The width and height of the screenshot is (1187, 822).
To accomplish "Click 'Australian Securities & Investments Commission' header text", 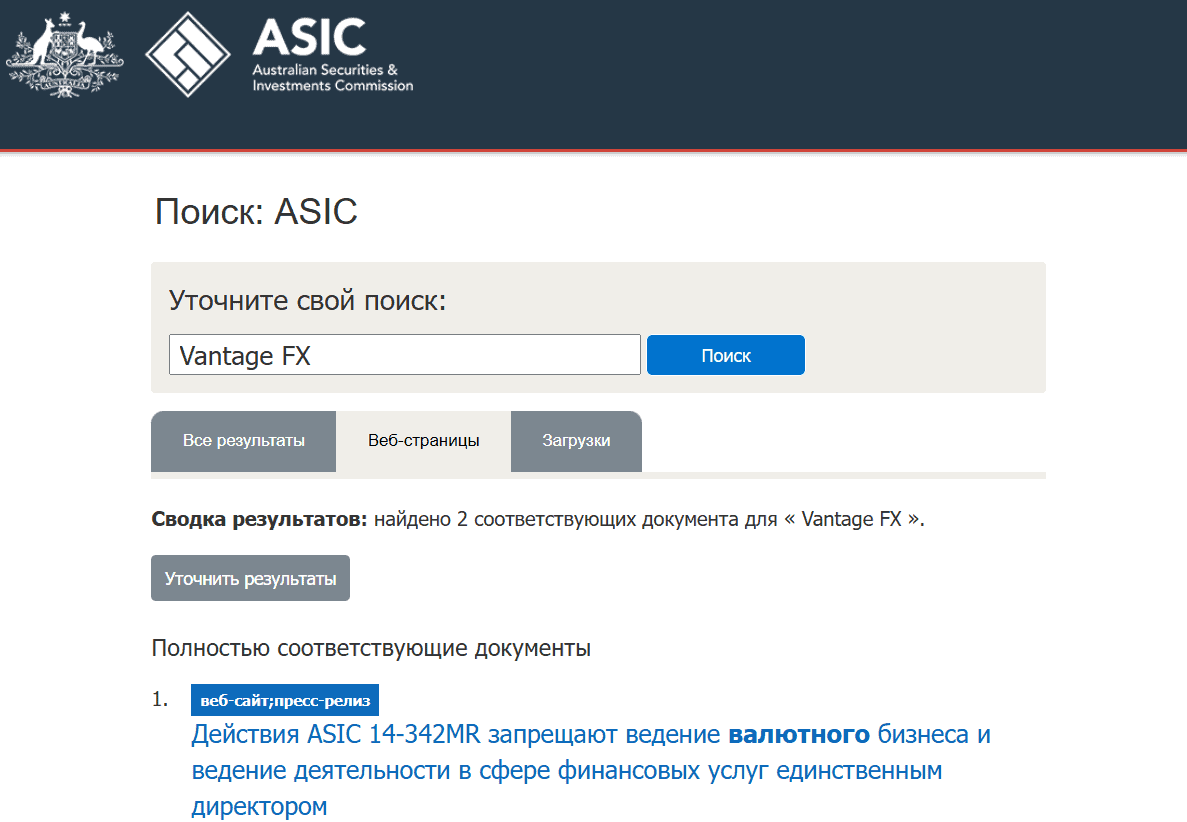I will click(x=332, y=78).
